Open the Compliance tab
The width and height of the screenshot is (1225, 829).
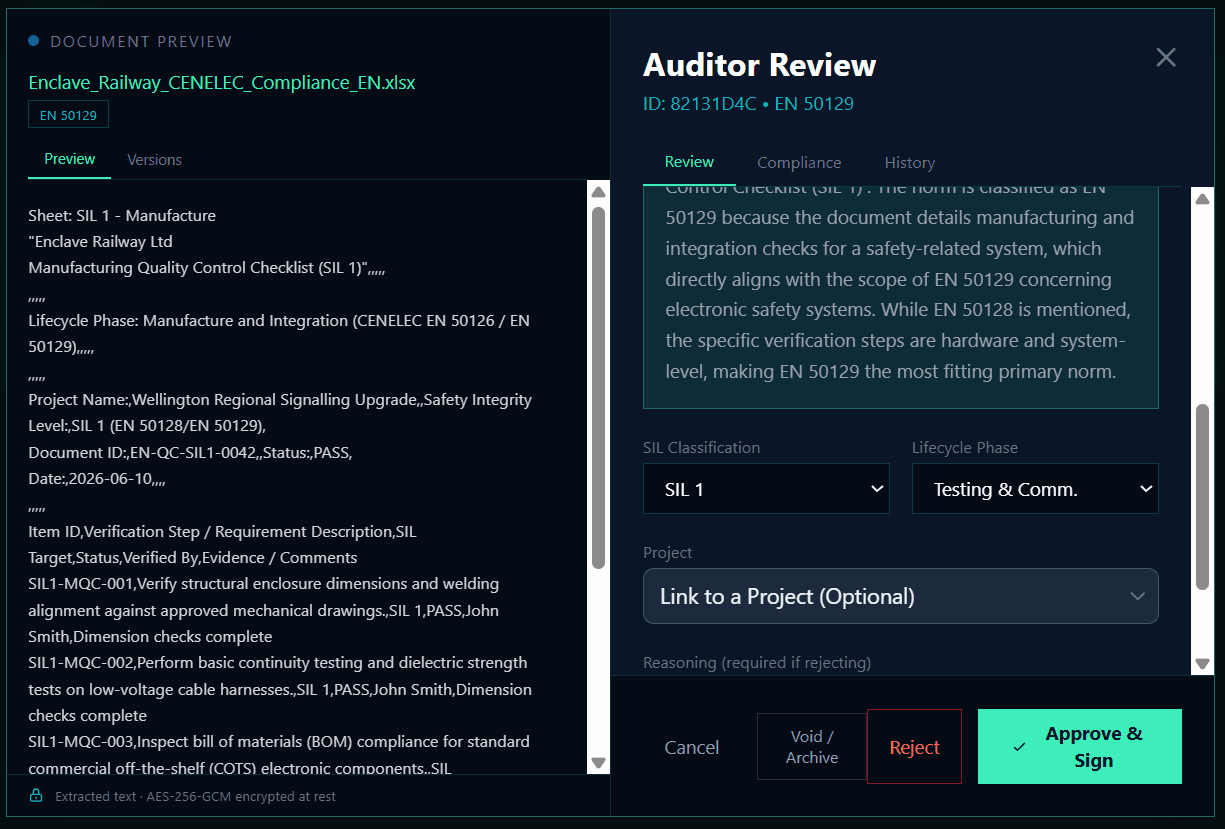pyautogui.click(x=799, y=162)
